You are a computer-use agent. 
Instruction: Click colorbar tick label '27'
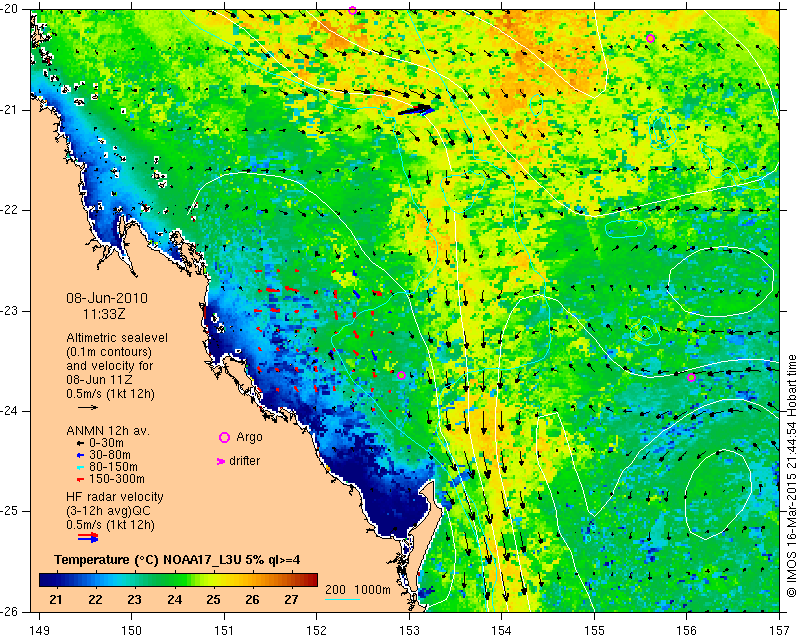pyautogui.click(x=291, y=600)
